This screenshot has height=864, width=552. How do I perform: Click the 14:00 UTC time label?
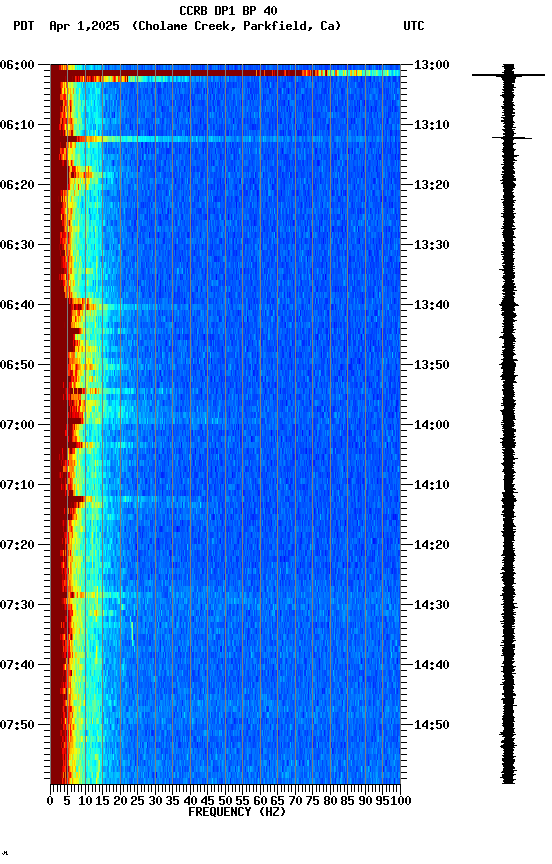tap(432, 425)
